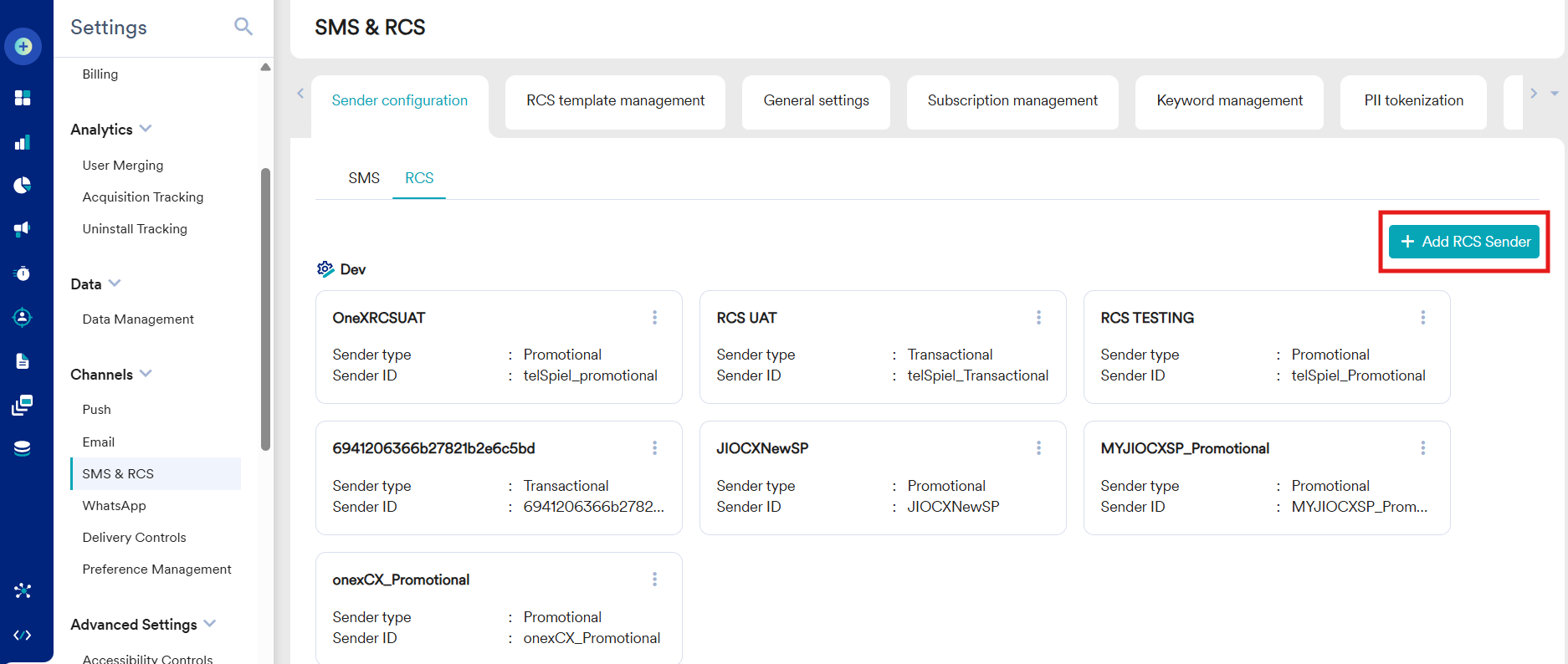Image resolution: width=1568 pixels, height=664 pixels.
Task: Open Email channel settings
Action: (x=99, y=442)
